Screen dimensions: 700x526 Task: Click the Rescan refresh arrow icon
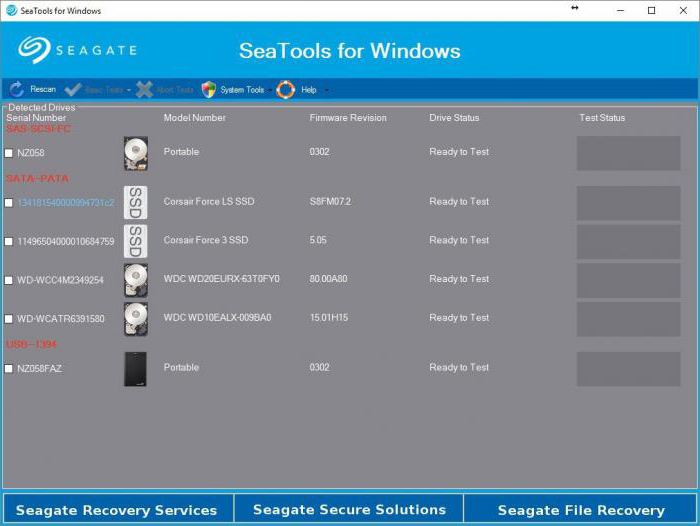tap(17, 89)
